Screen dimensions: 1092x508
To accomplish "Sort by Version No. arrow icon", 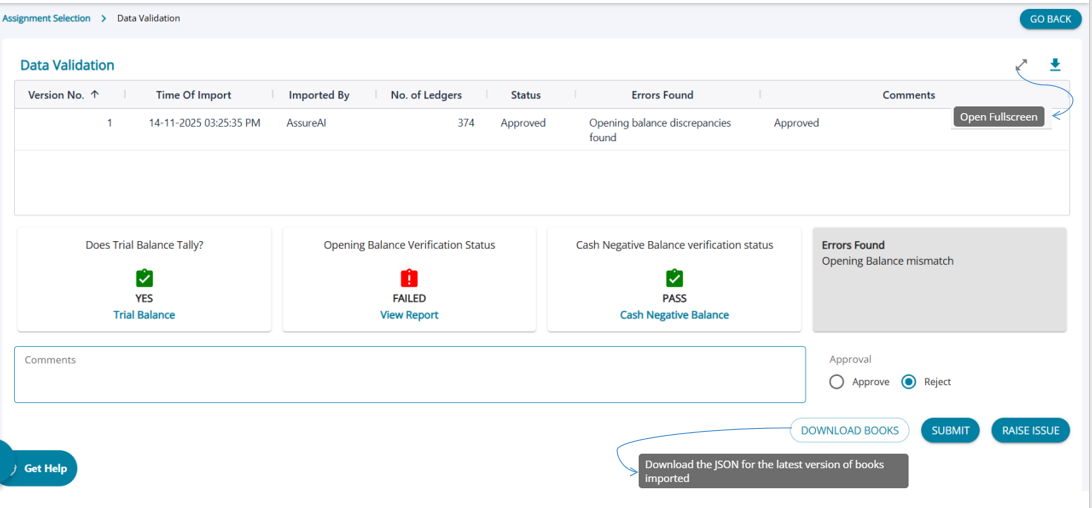I will [x=95, y=95].
